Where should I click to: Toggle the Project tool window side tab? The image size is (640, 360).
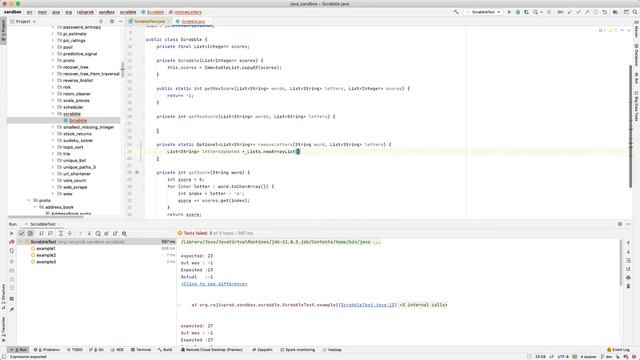coord(3,31)
